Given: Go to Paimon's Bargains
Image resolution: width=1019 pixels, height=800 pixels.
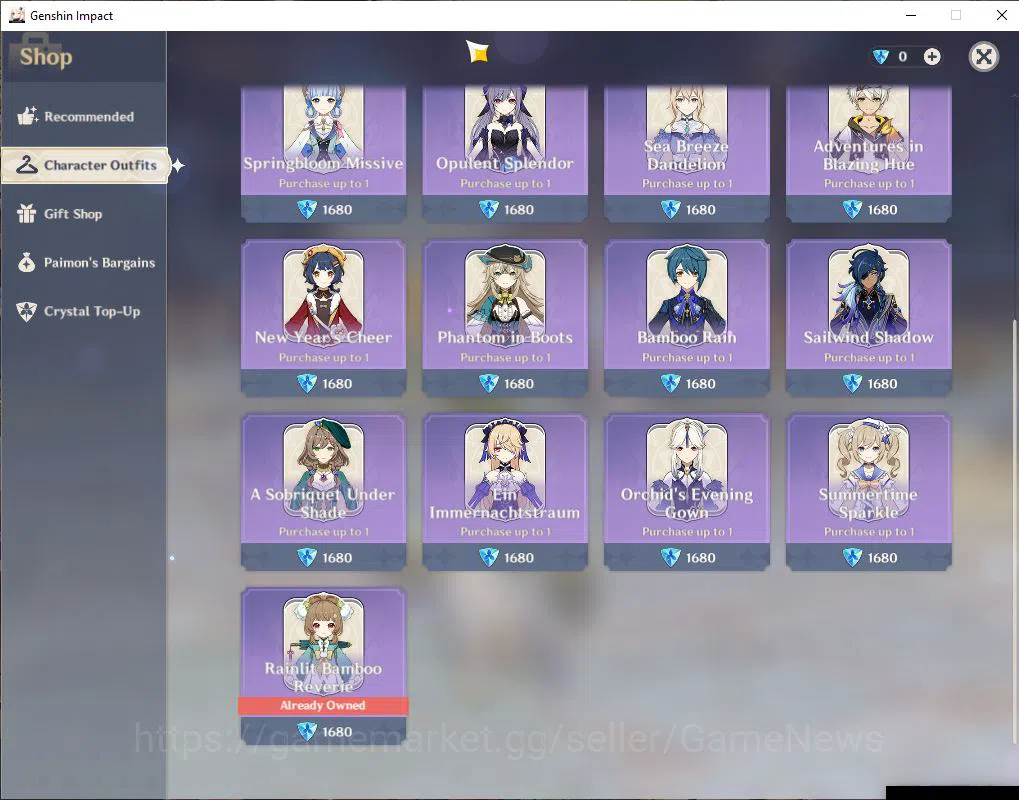Looking at the screenshot, I should pyautogui.click(x=83, y=263).
